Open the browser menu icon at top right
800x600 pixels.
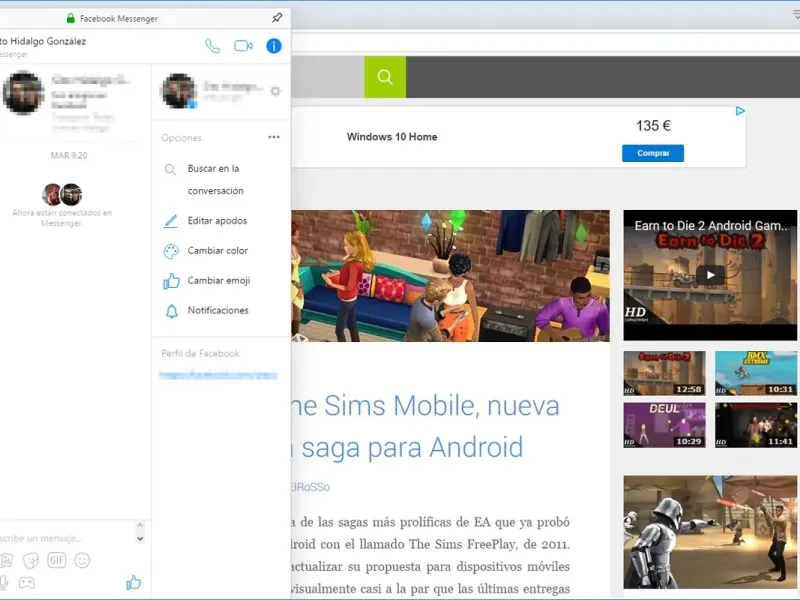click(x=796, y=14)
